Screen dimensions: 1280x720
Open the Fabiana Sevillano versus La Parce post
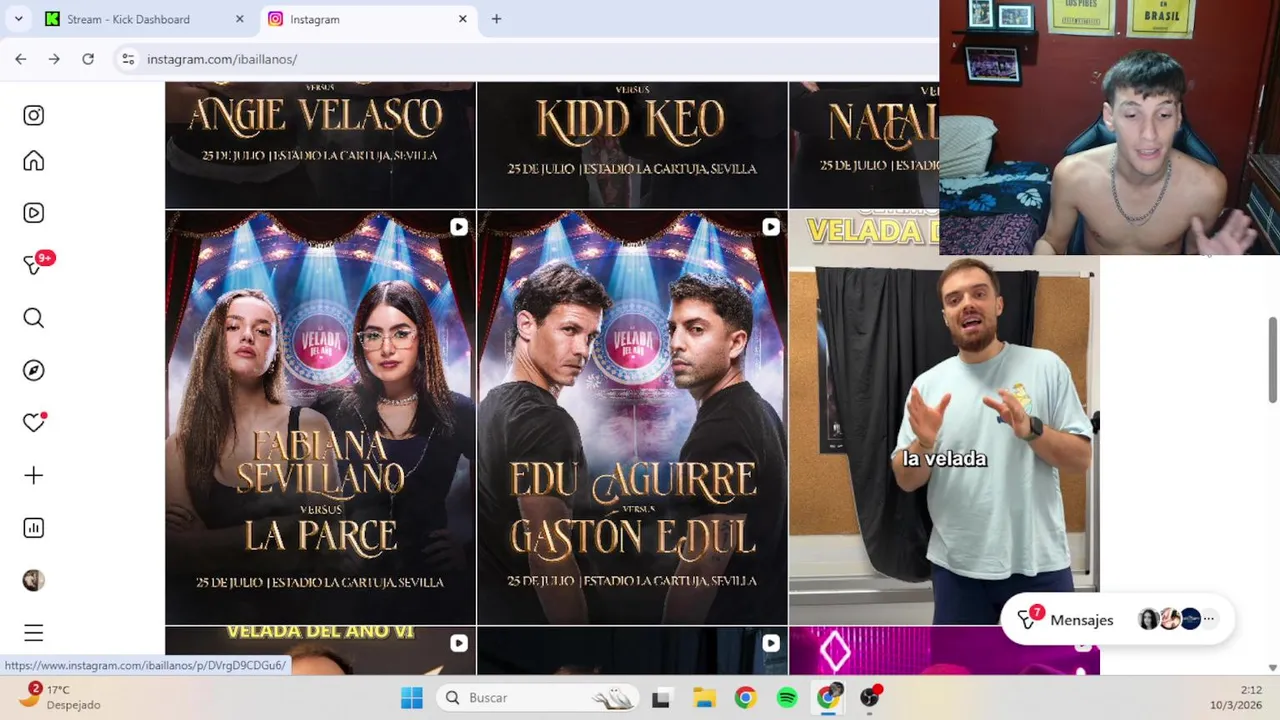click(x=320, y=417)
